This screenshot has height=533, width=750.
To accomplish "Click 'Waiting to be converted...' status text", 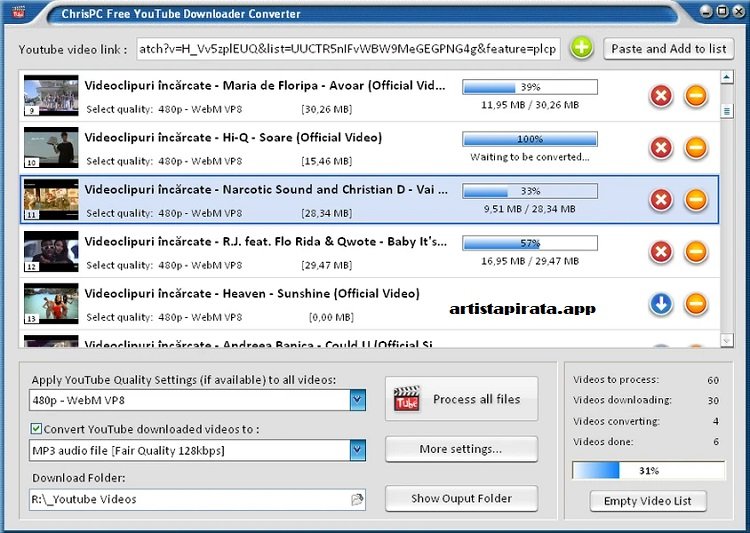I will [530, 157].
